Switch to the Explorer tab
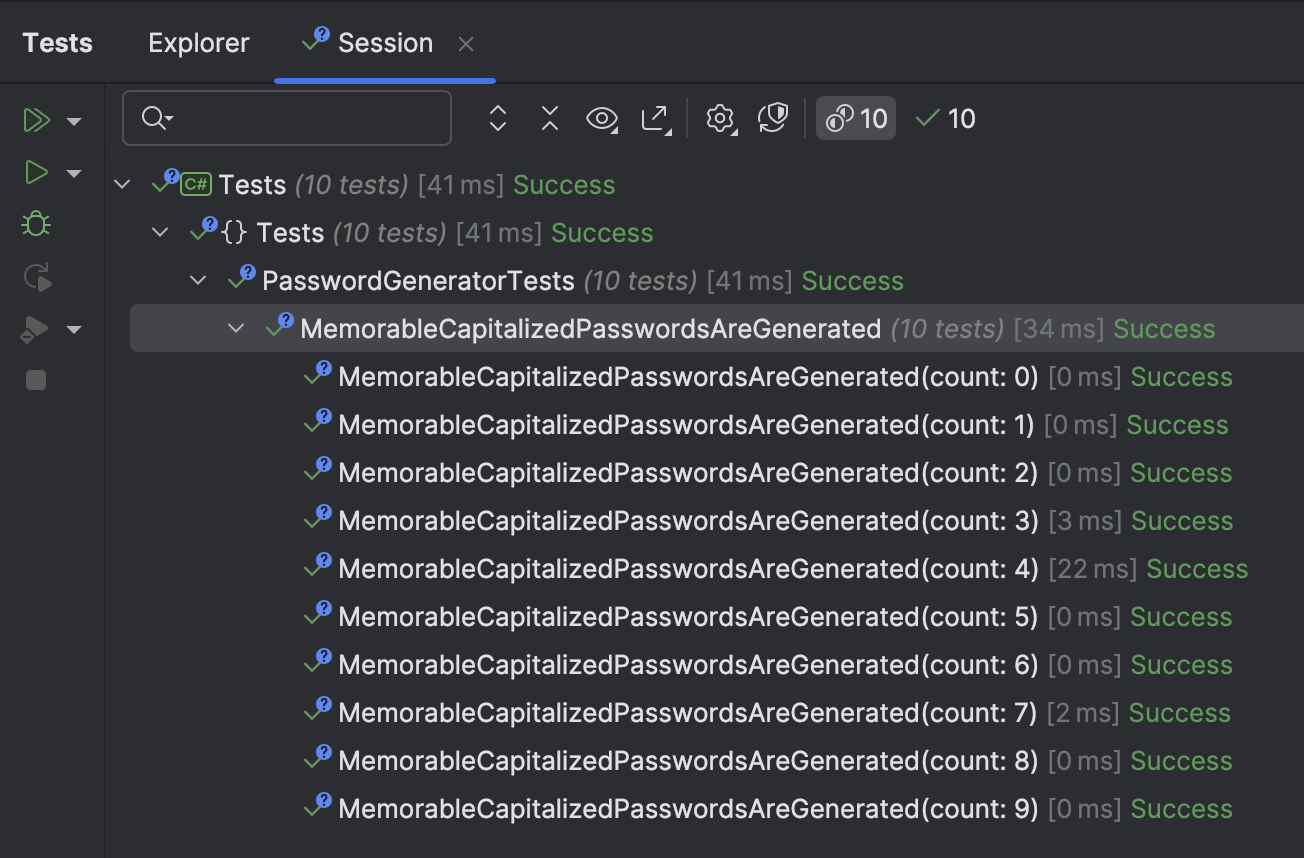 click(x=198, y=42)
